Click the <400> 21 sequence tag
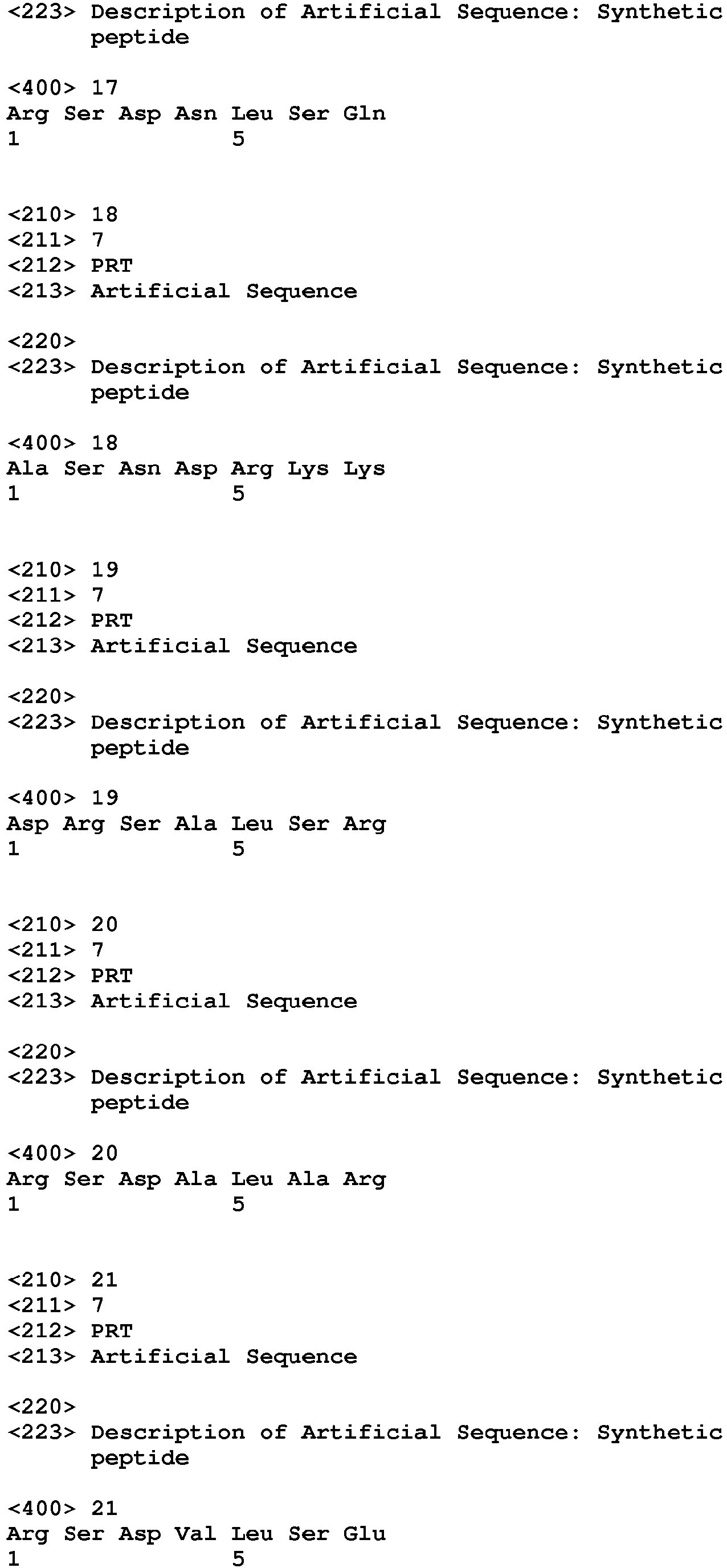 click(62, 1508)
